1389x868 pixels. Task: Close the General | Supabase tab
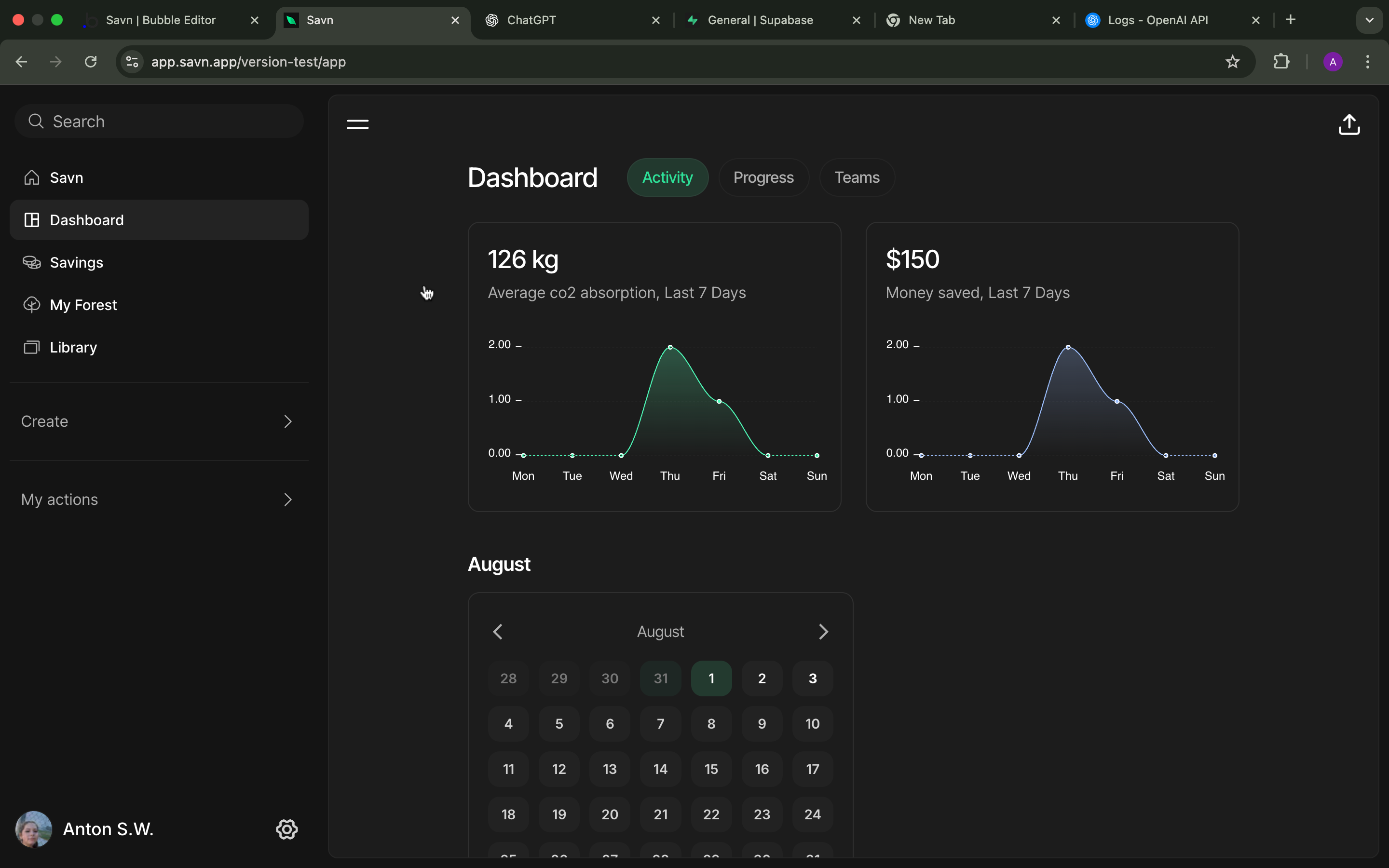857,20
